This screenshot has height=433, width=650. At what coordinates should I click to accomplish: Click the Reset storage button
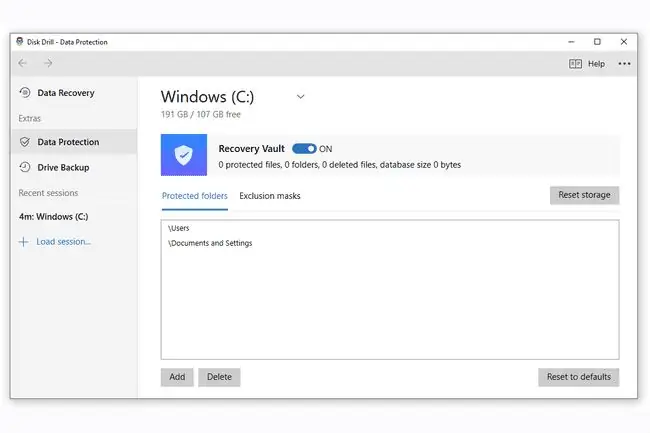(x=585, y=195)
